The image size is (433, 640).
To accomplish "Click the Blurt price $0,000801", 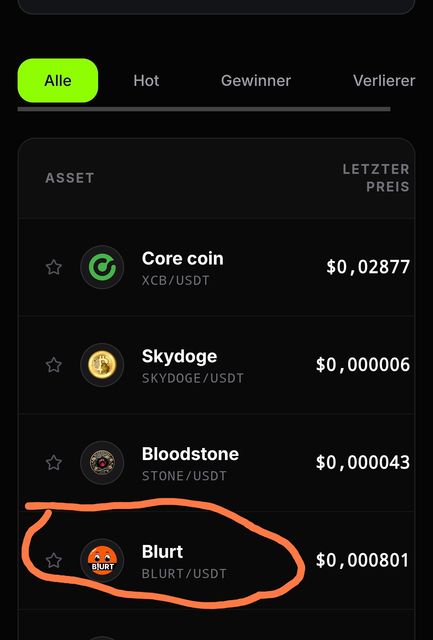I will tap(362, 560).
